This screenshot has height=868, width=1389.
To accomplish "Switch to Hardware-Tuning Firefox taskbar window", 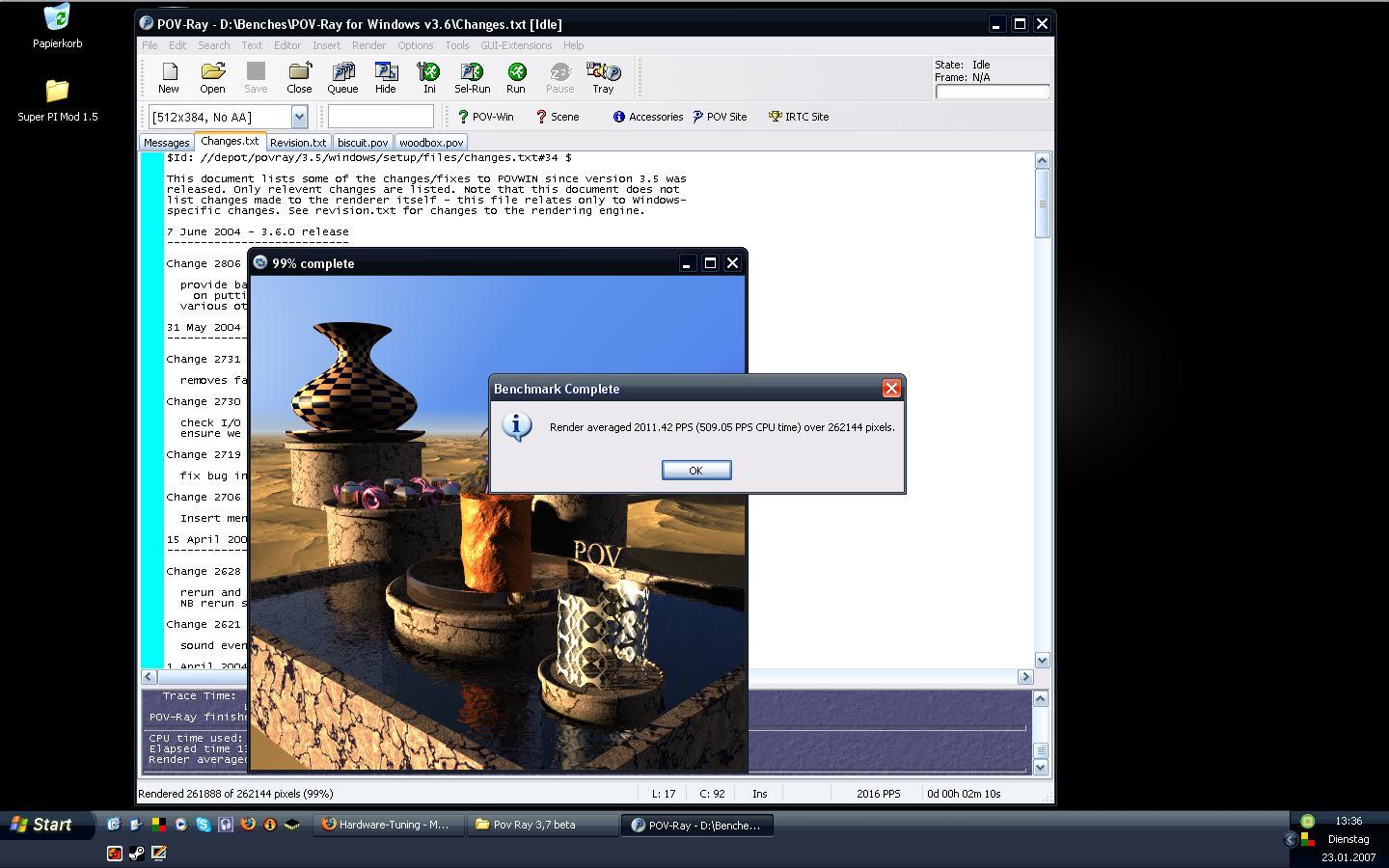I will [x=387, y=825].
